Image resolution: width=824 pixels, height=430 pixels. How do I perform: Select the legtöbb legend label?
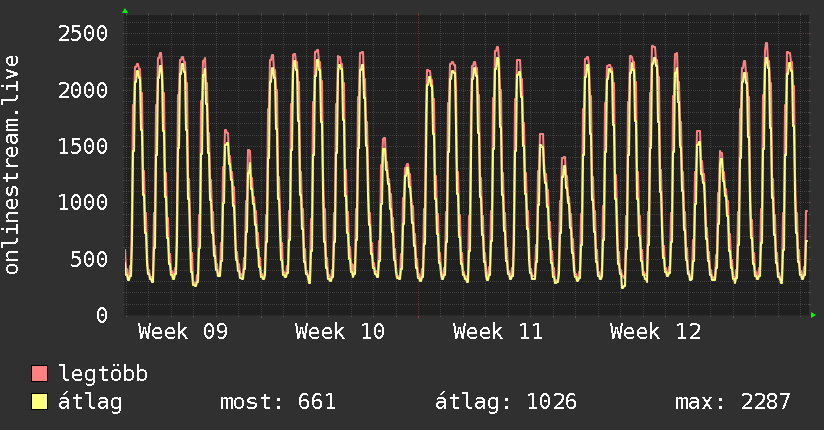[103, 375]
